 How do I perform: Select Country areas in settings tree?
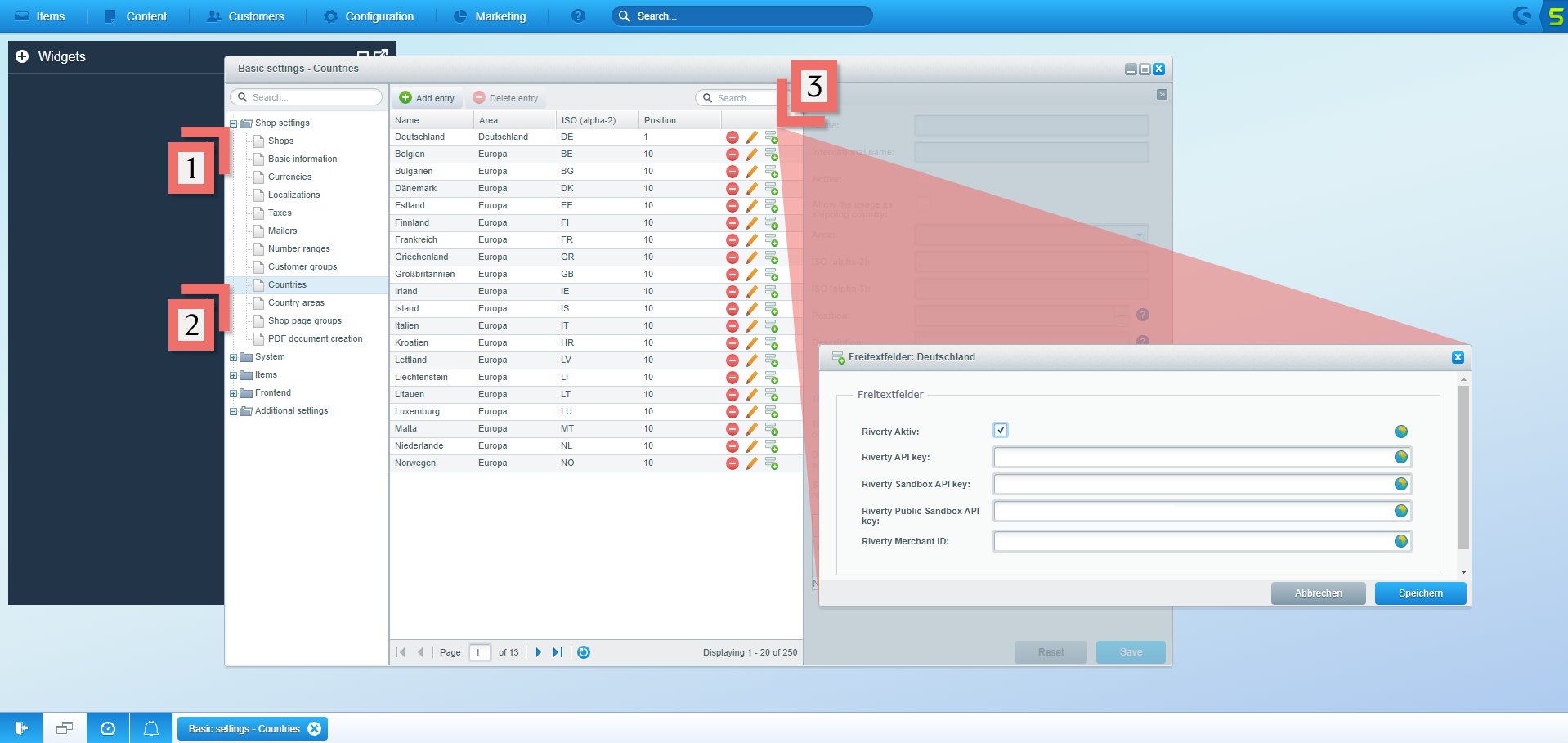(x=296, y=303)
